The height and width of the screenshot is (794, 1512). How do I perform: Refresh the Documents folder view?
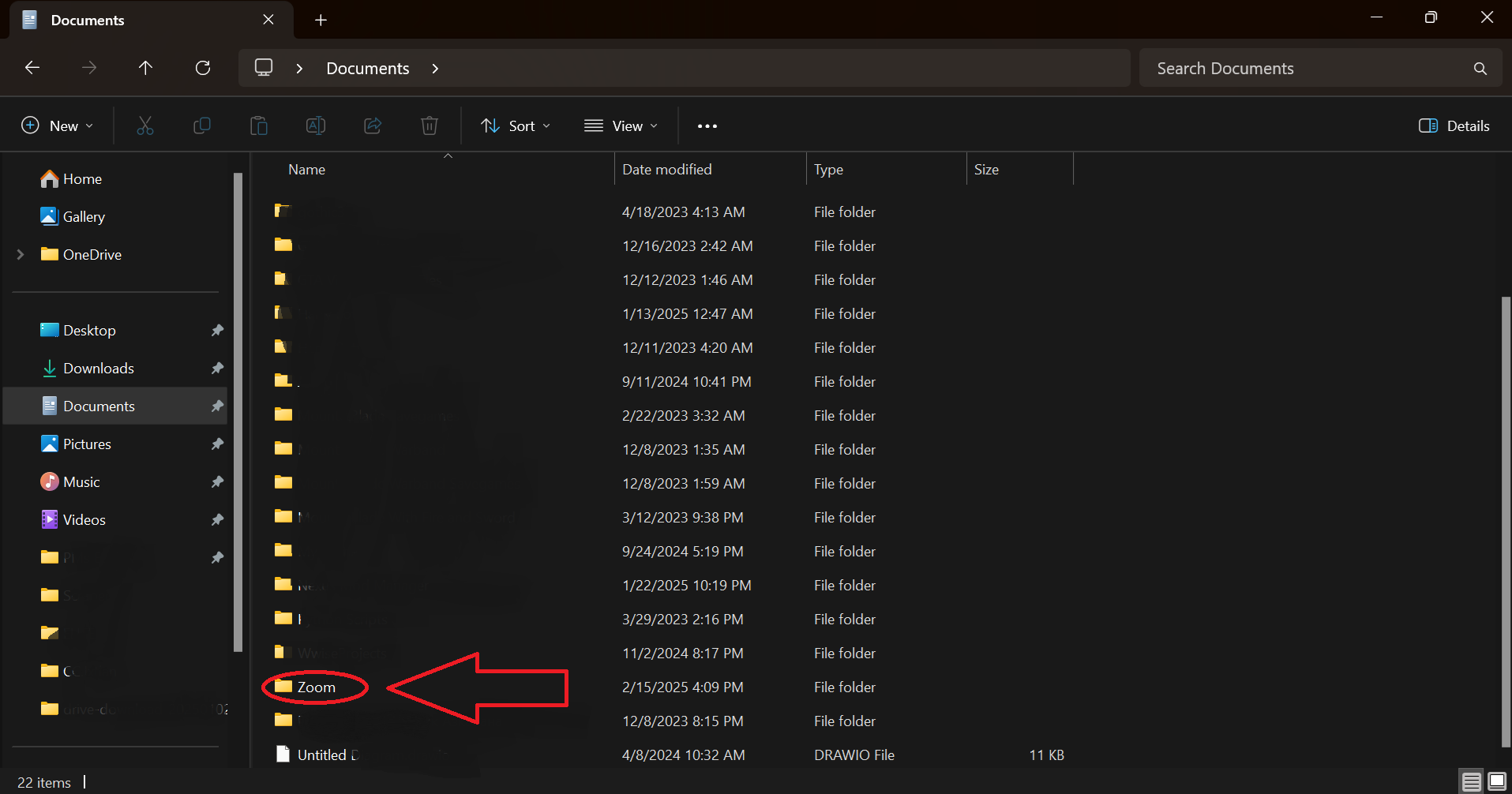click(x=203, y=68)
